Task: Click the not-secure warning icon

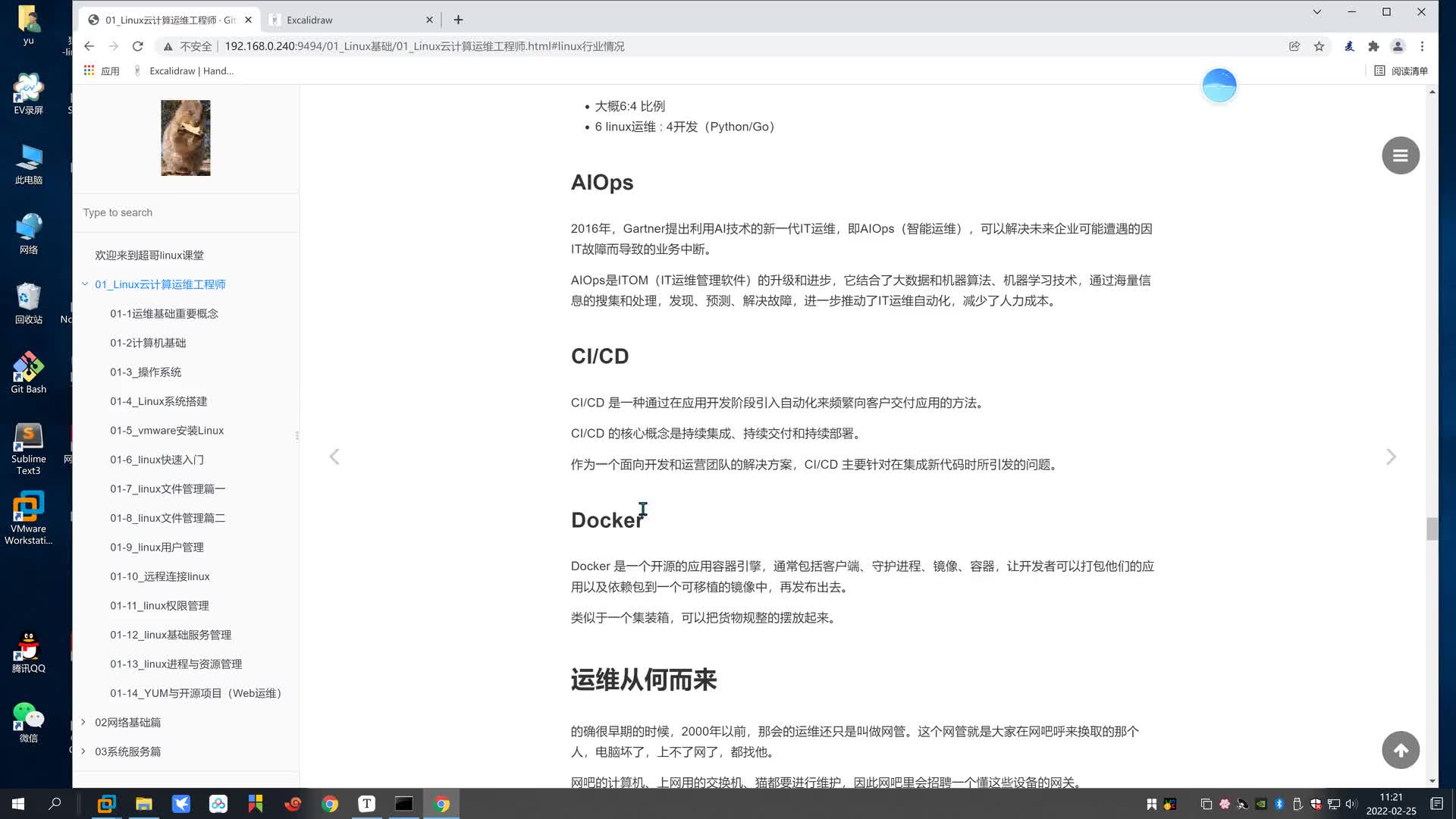Action: tap(168, 46)
